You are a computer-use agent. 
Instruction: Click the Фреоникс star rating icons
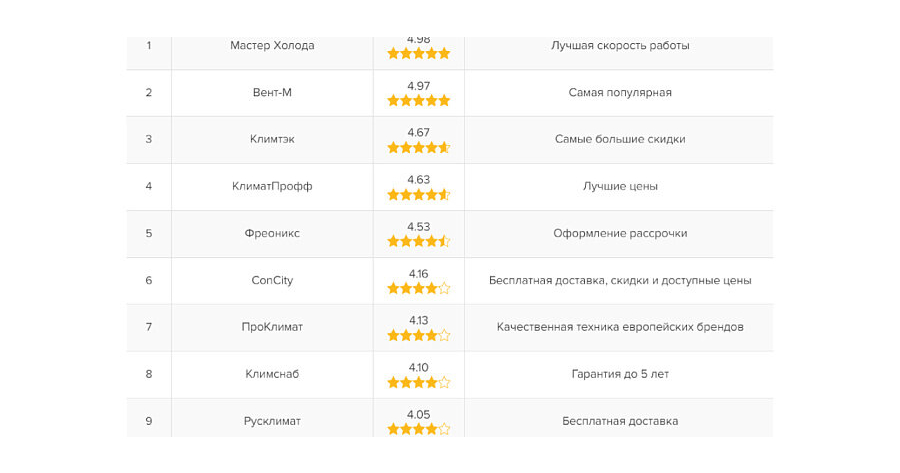click(x=418, y=242)
